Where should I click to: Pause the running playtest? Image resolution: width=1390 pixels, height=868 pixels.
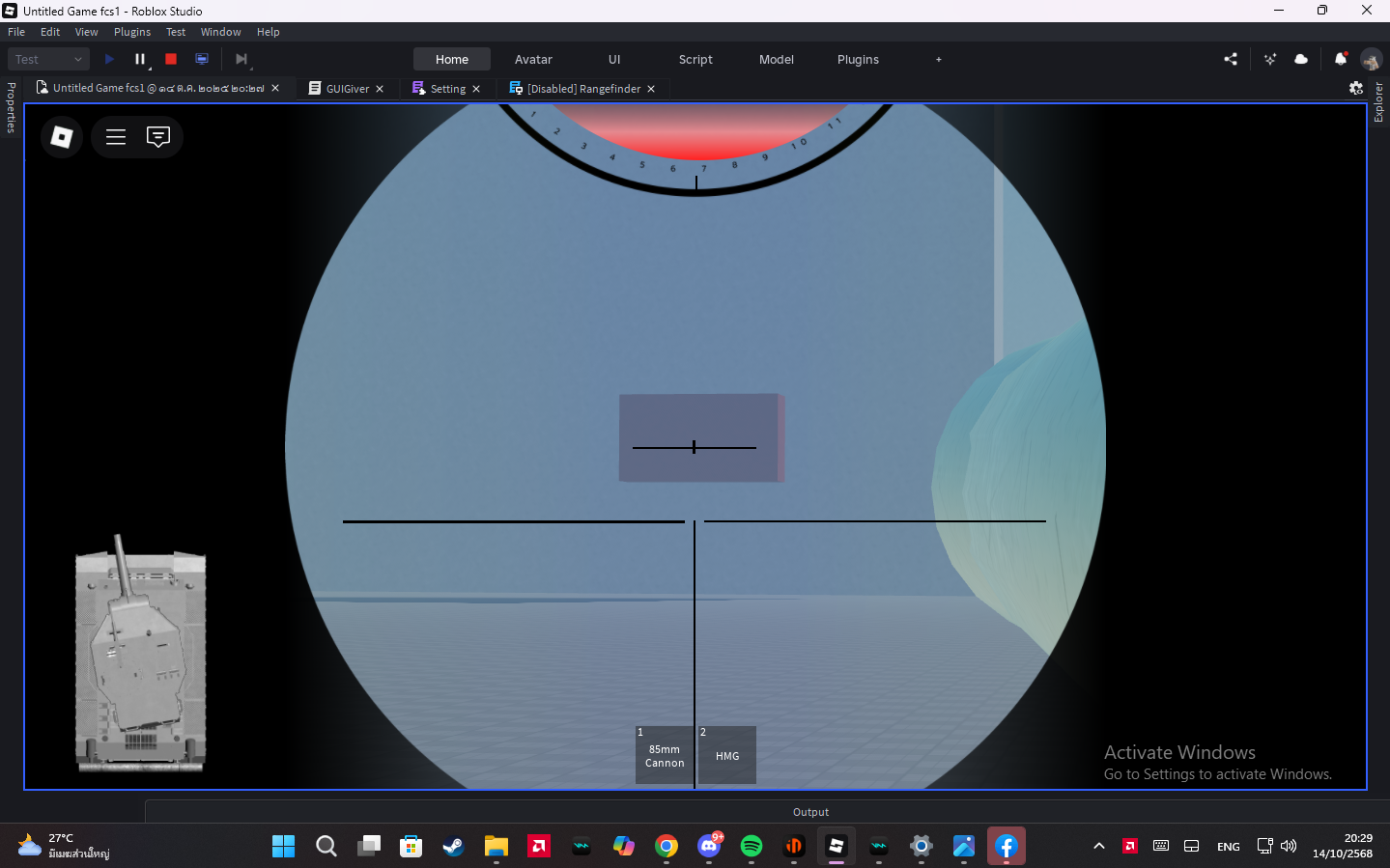pos(140,59)
